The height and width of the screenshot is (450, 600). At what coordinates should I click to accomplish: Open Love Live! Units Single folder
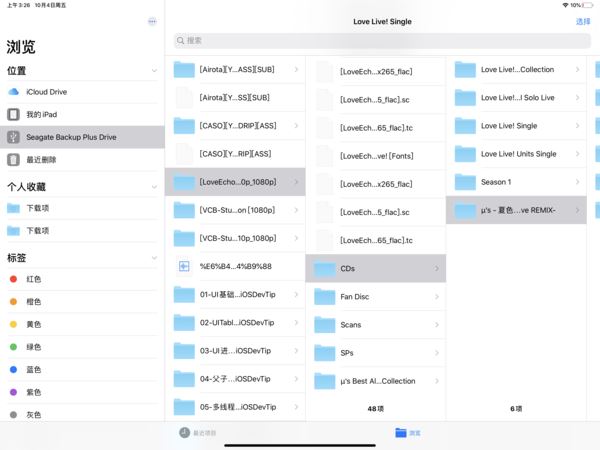click(x=516, y=154)
